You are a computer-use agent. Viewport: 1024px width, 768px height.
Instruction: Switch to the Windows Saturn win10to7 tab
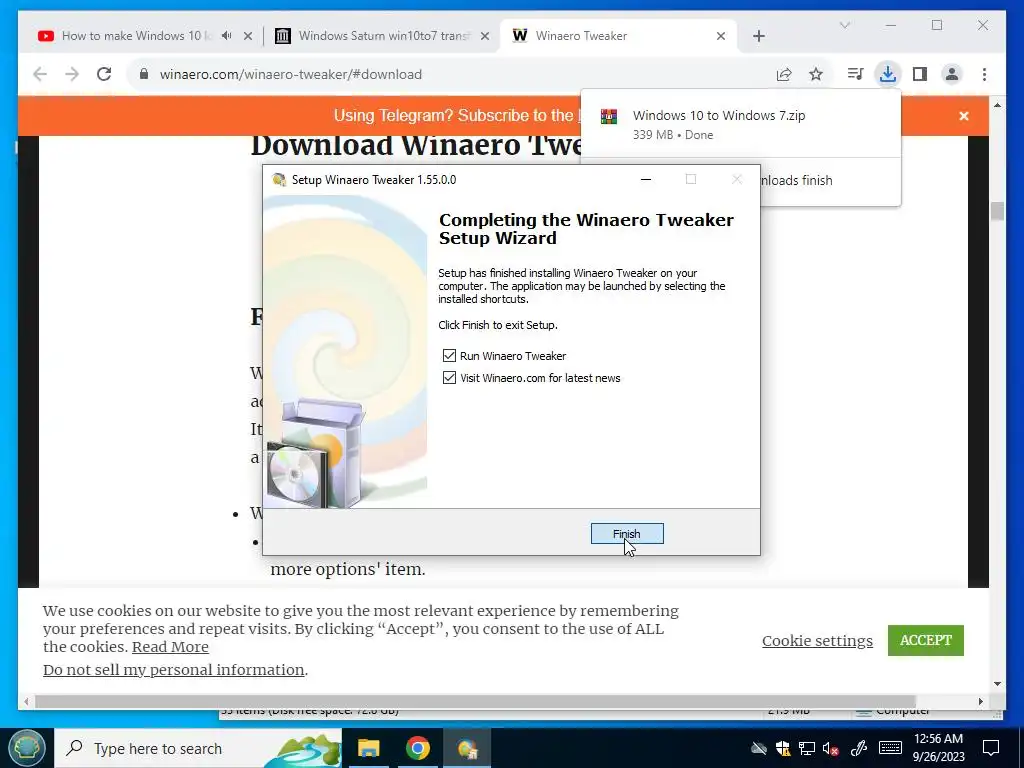(383, 36)
